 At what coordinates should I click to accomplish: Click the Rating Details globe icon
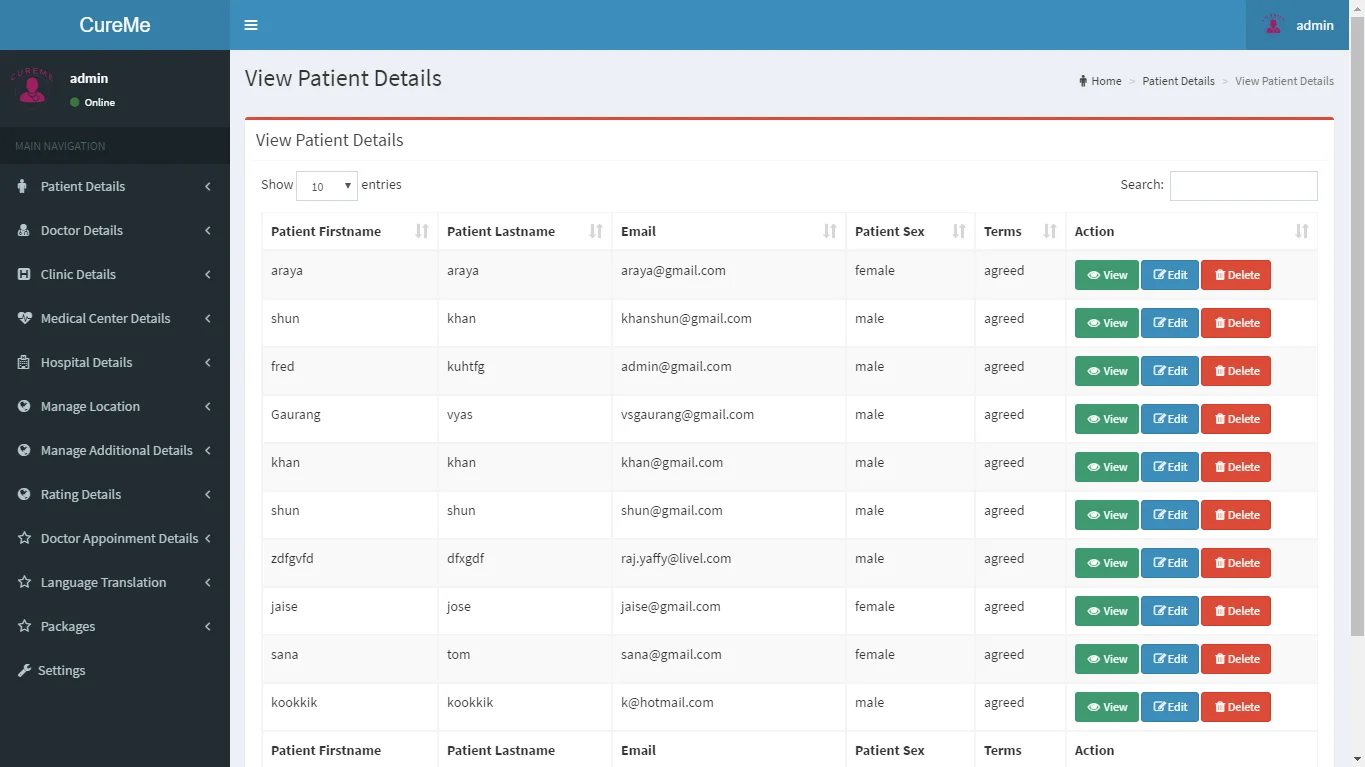[24, 494]
